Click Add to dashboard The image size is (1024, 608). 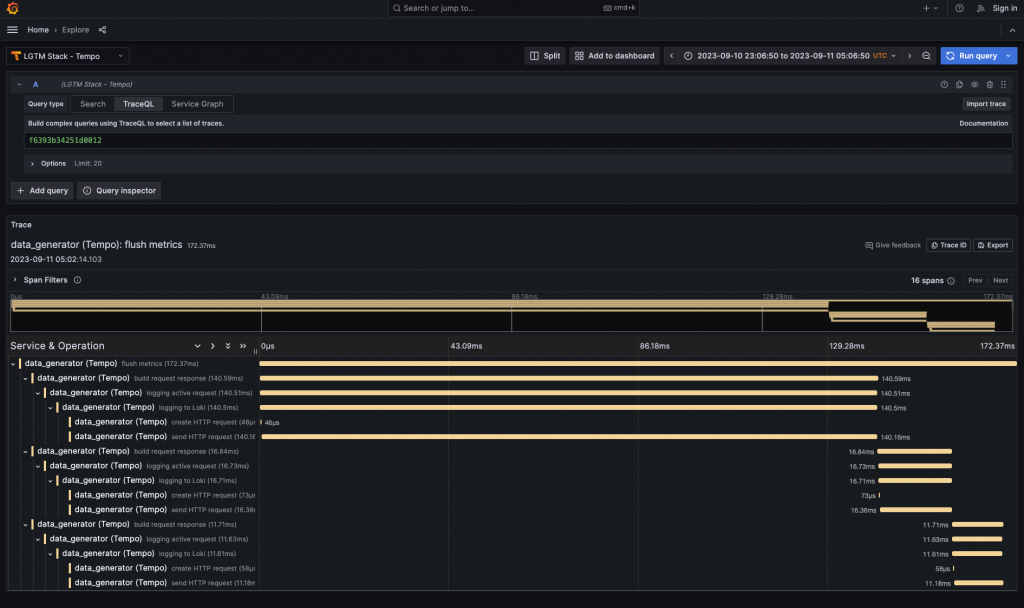pos(615,56)
